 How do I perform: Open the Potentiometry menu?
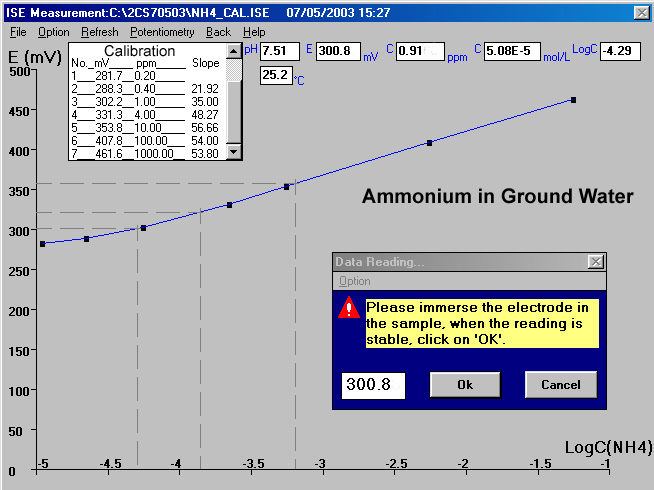pyautogui.click(x=162, y=32)
